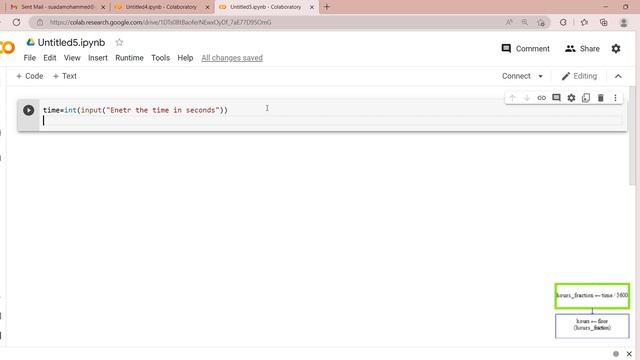Close the bottom status bar

pos(629,354)
